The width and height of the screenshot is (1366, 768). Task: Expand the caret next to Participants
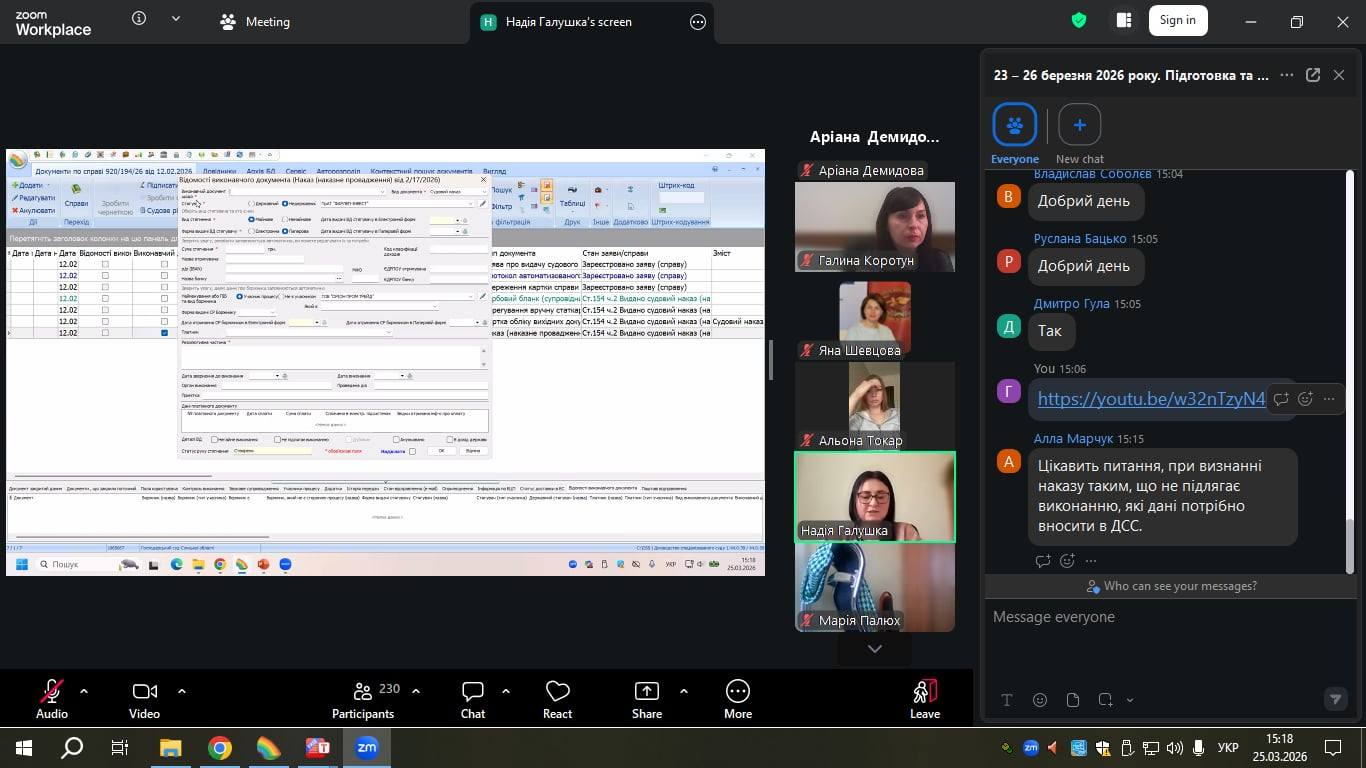click(416, 691)
